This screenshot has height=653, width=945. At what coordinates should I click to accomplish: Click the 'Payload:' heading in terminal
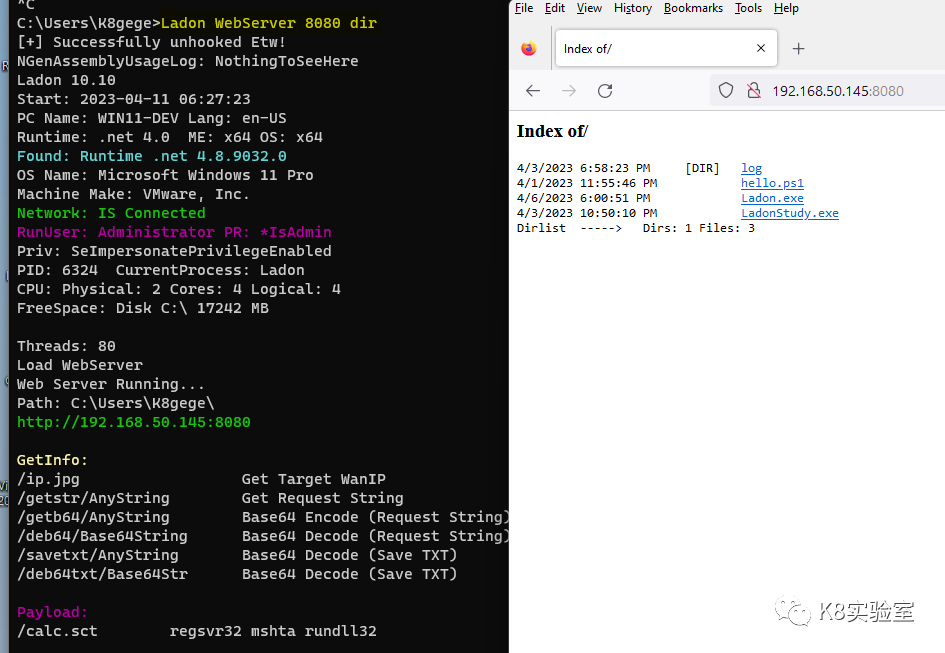click(x=52, y=612)
